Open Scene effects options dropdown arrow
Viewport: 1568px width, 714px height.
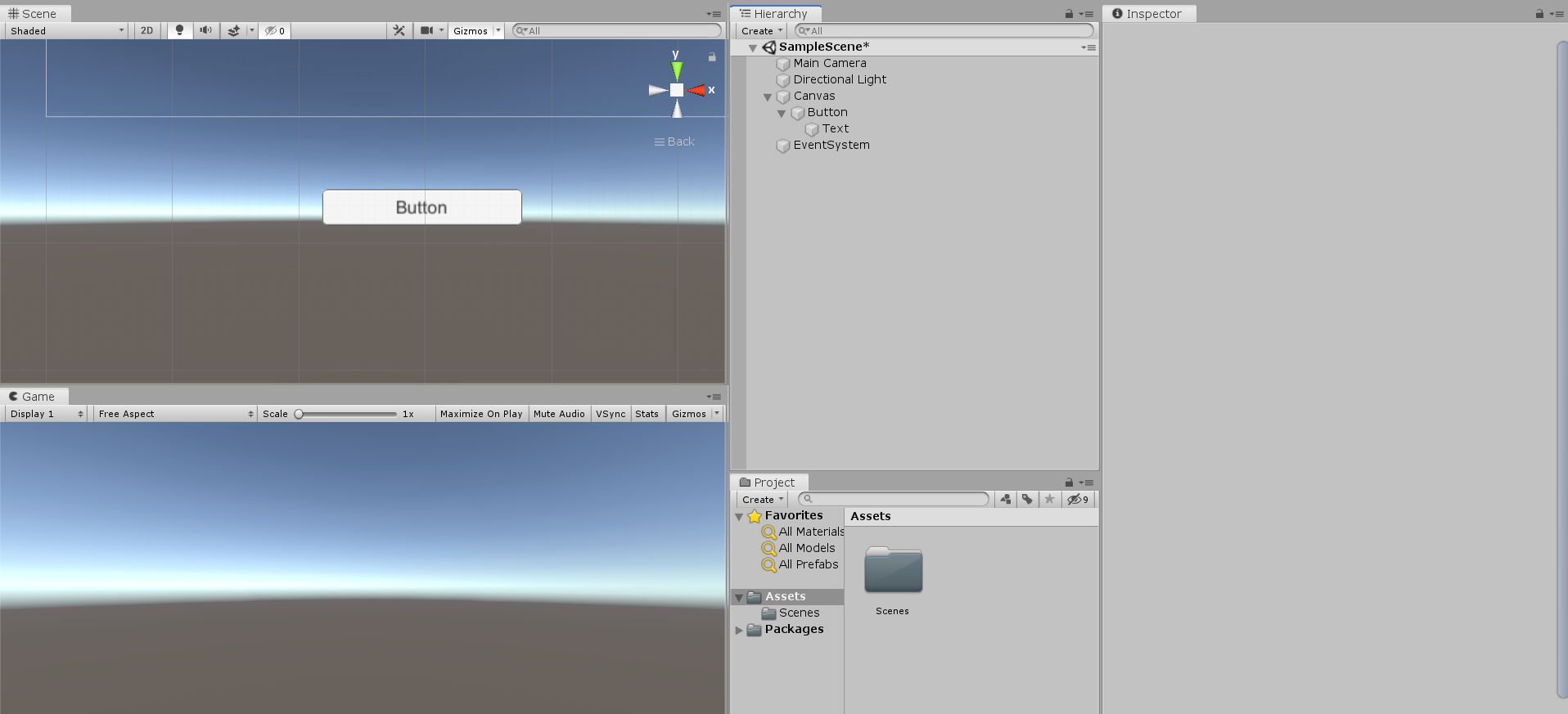(251, 30)
